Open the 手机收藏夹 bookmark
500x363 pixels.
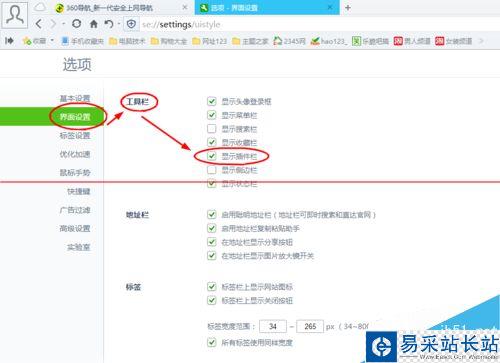tap(83, 41)
